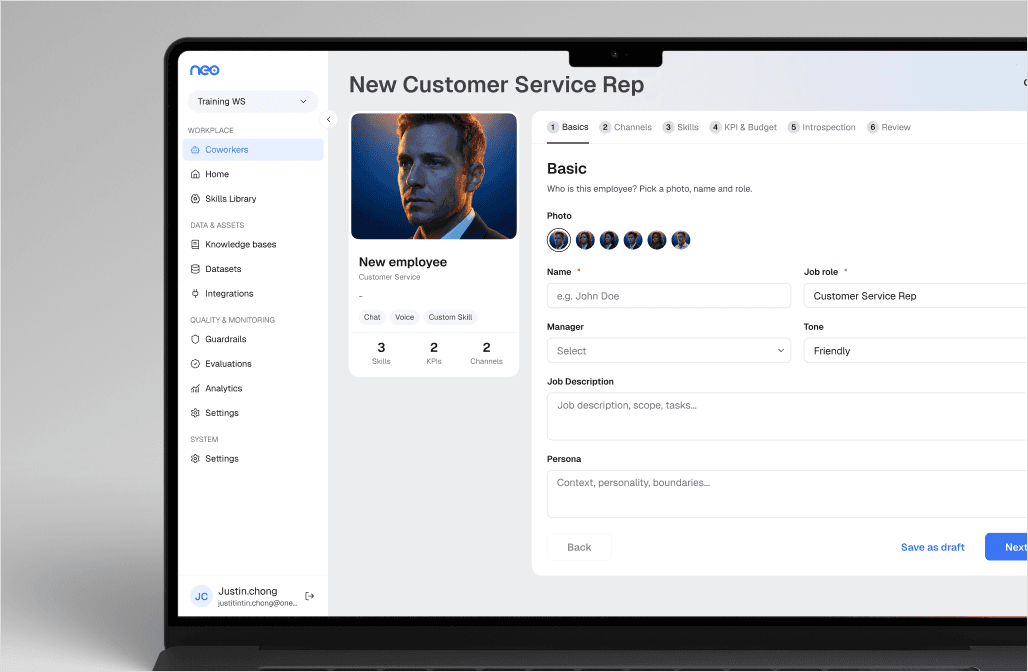1028x672 pixels.
Task: Click the Integrations plug icon
Action: coord(195,294)
